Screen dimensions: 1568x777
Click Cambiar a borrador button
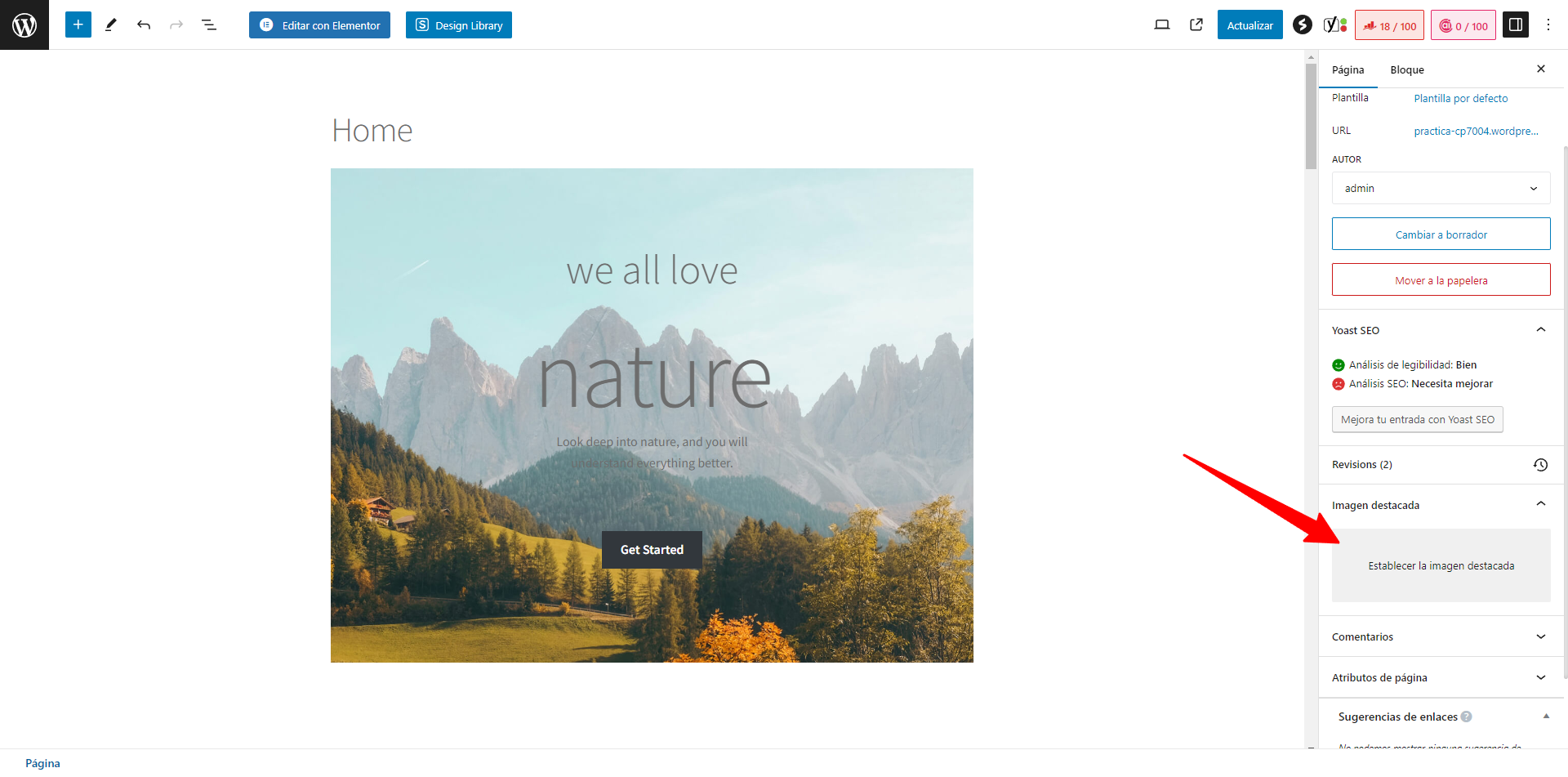tap(1441, 234)
